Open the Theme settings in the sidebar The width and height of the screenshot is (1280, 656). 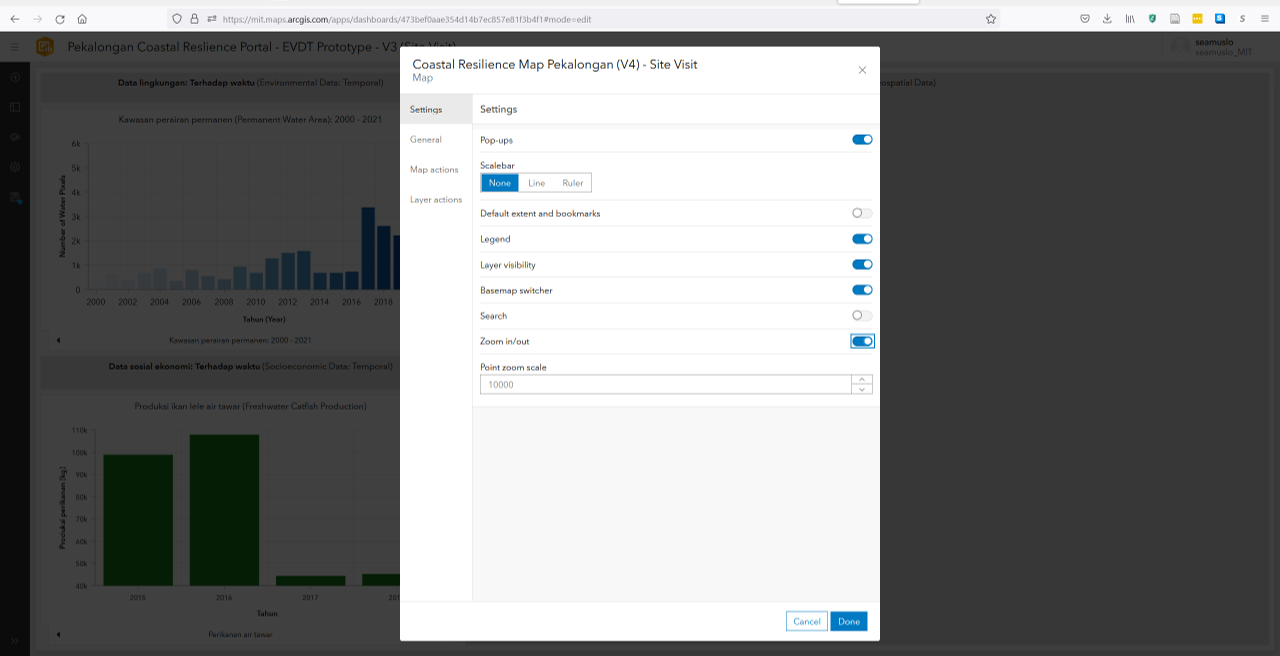click(x=14, y=136)
